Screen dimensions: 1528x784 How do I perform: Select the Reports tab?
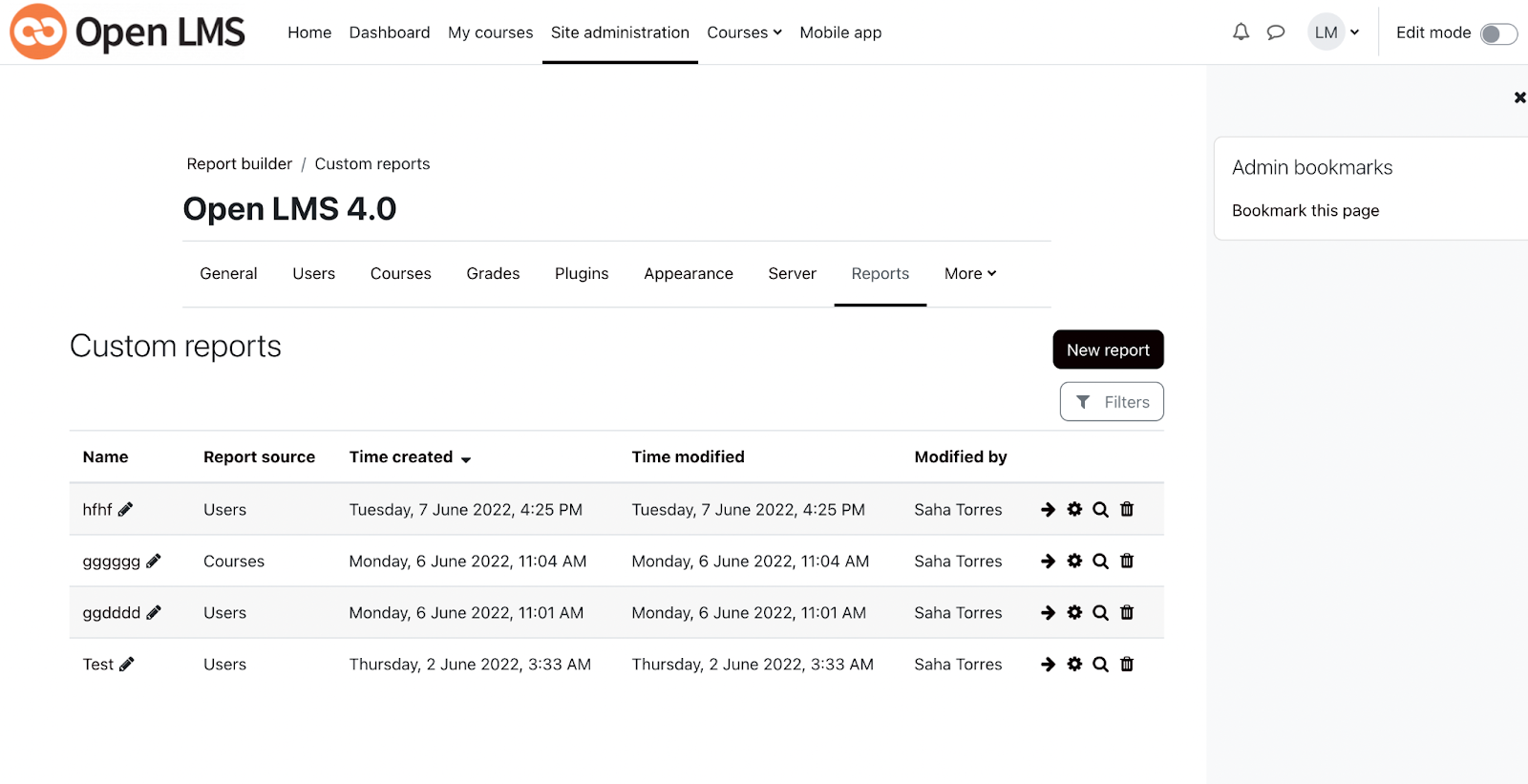[881, 274]
